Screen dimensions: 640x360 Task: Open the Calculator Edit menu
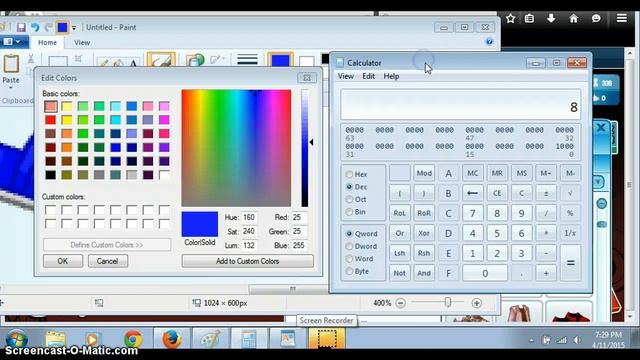(369, 76)
